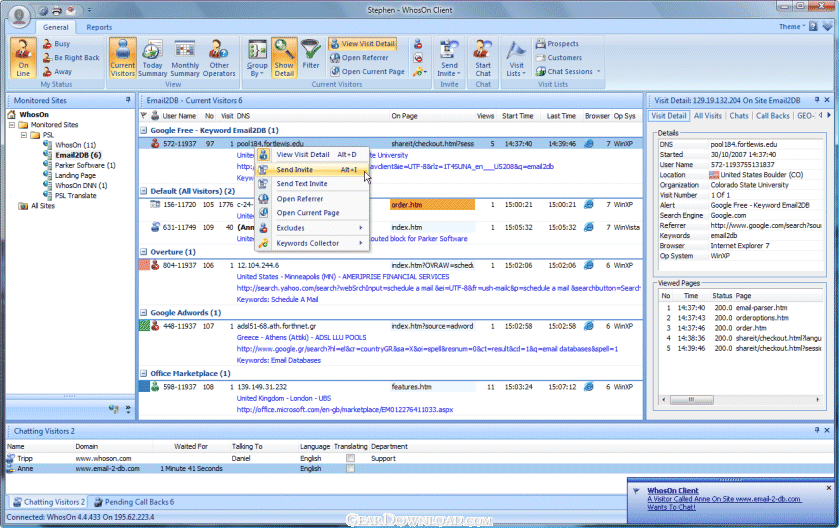The width and height of the screenshot is (839, 528).
Task: Collapse Monitored Sites tree node
Action: (x=12, y=125)
